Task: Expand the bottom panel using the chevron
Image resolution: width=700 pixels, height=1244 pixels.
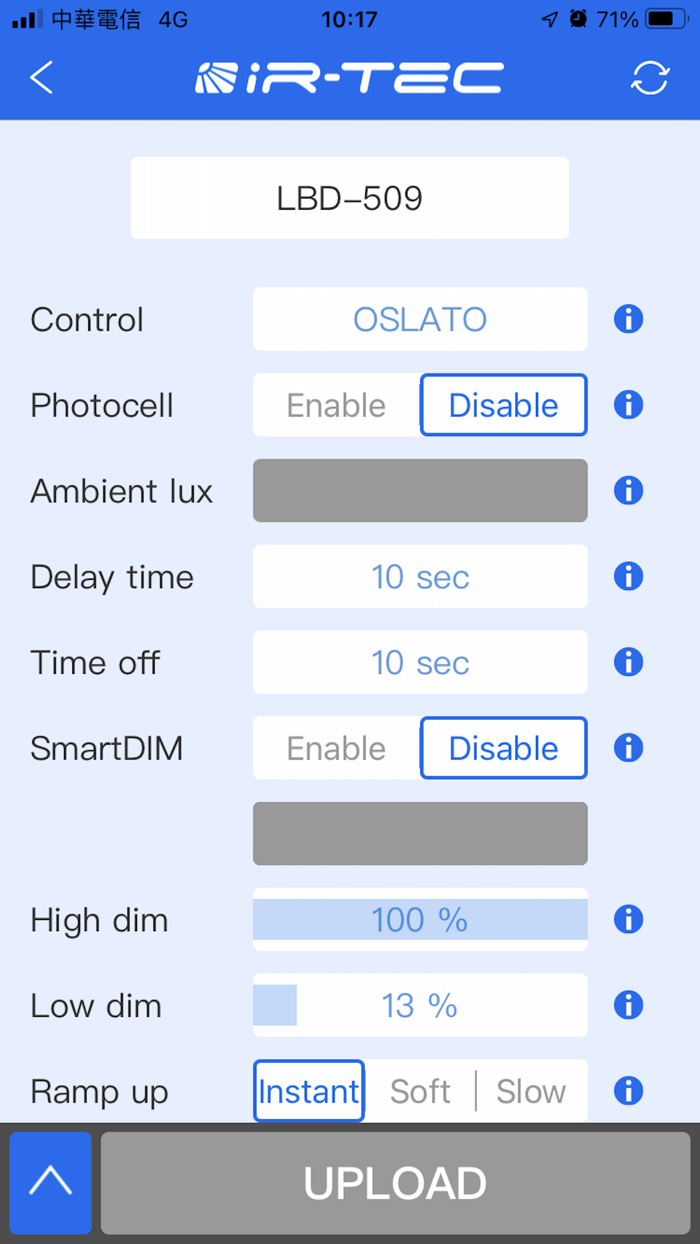Action: point(50,1183)
